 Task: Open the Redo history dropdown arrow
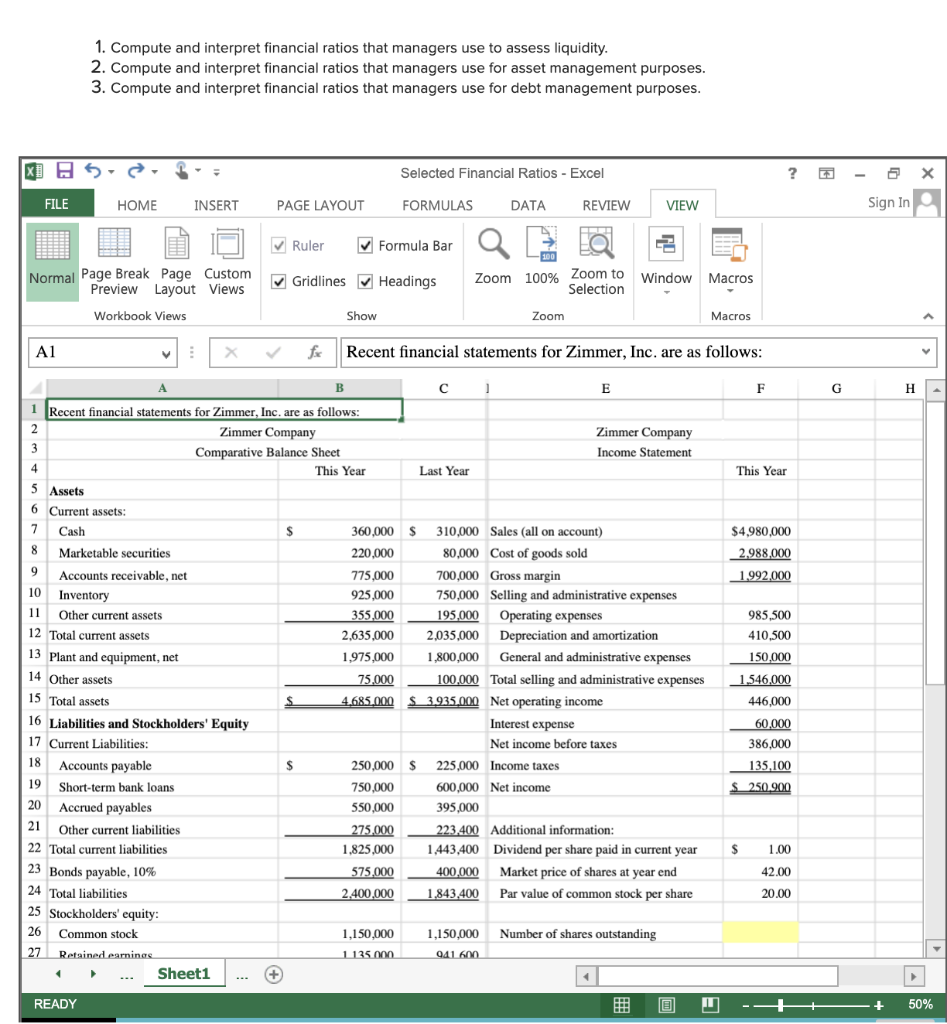pos(154,172)
